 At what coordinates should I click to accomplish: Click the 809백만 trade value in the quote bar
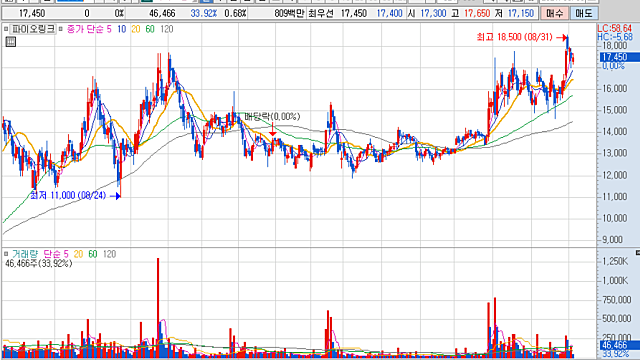tap(289, 13)
